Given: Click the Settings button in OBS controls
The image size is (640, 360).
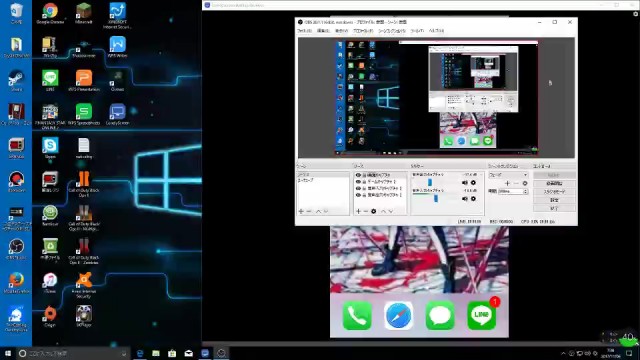Looking at the screenshot, I should click(554, 200).
